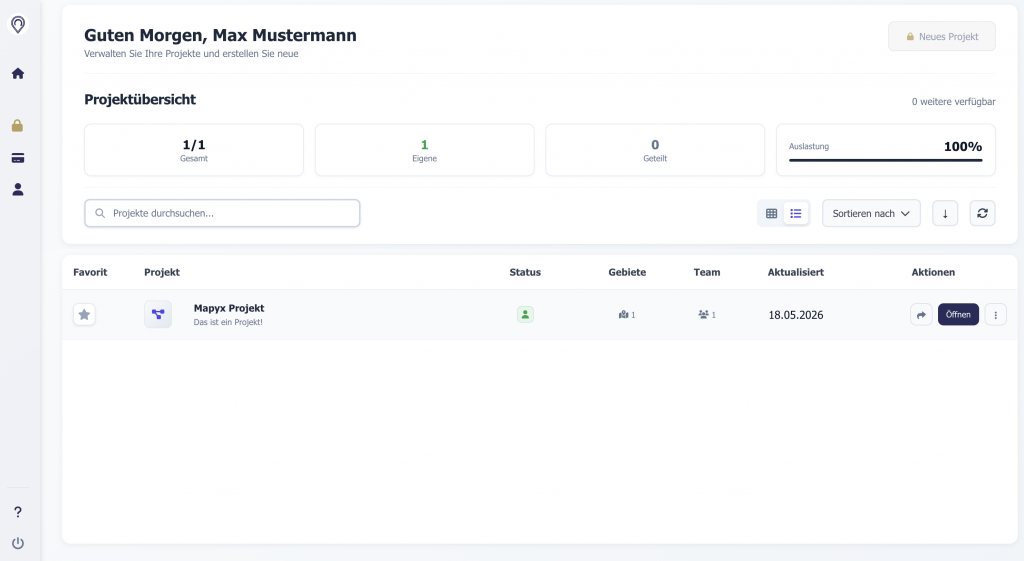The image size is (1024, 561).
Task: Click the Gesamt 1/1 stat card
Action: pos(194,150)
